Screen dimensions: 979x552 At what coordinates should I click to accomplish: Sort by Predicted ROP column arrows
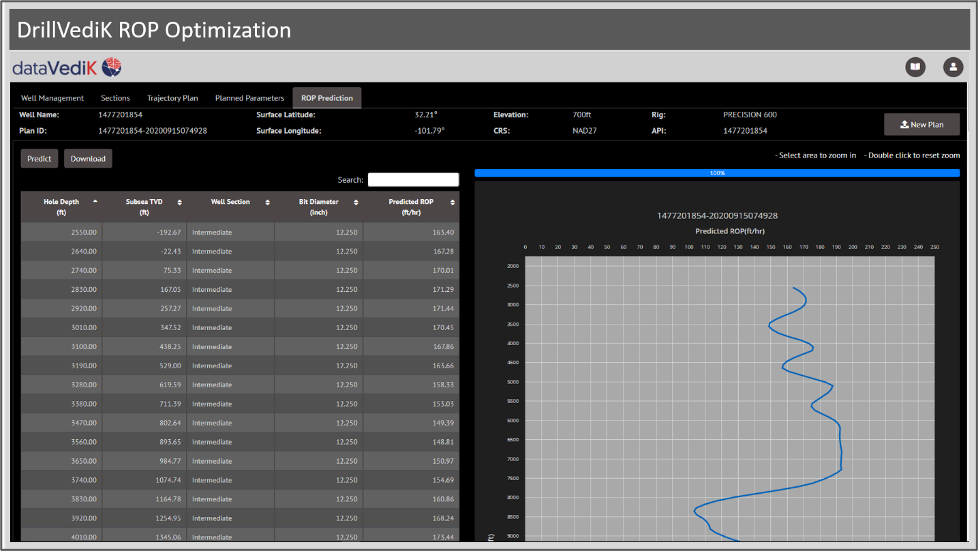coord(453,202)
